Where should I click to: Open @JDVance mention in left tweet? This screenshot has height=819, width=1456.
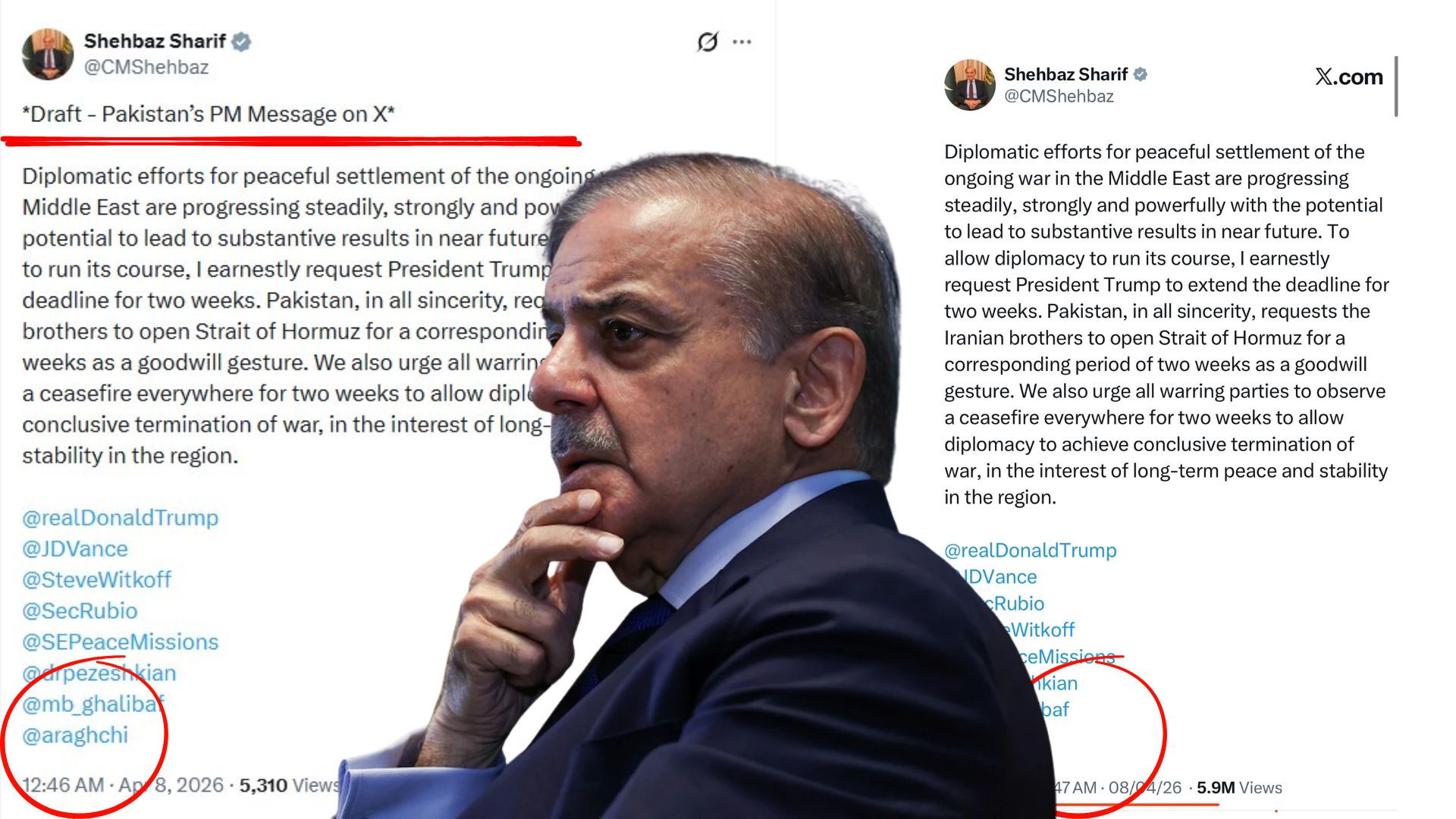pos(75,549)
